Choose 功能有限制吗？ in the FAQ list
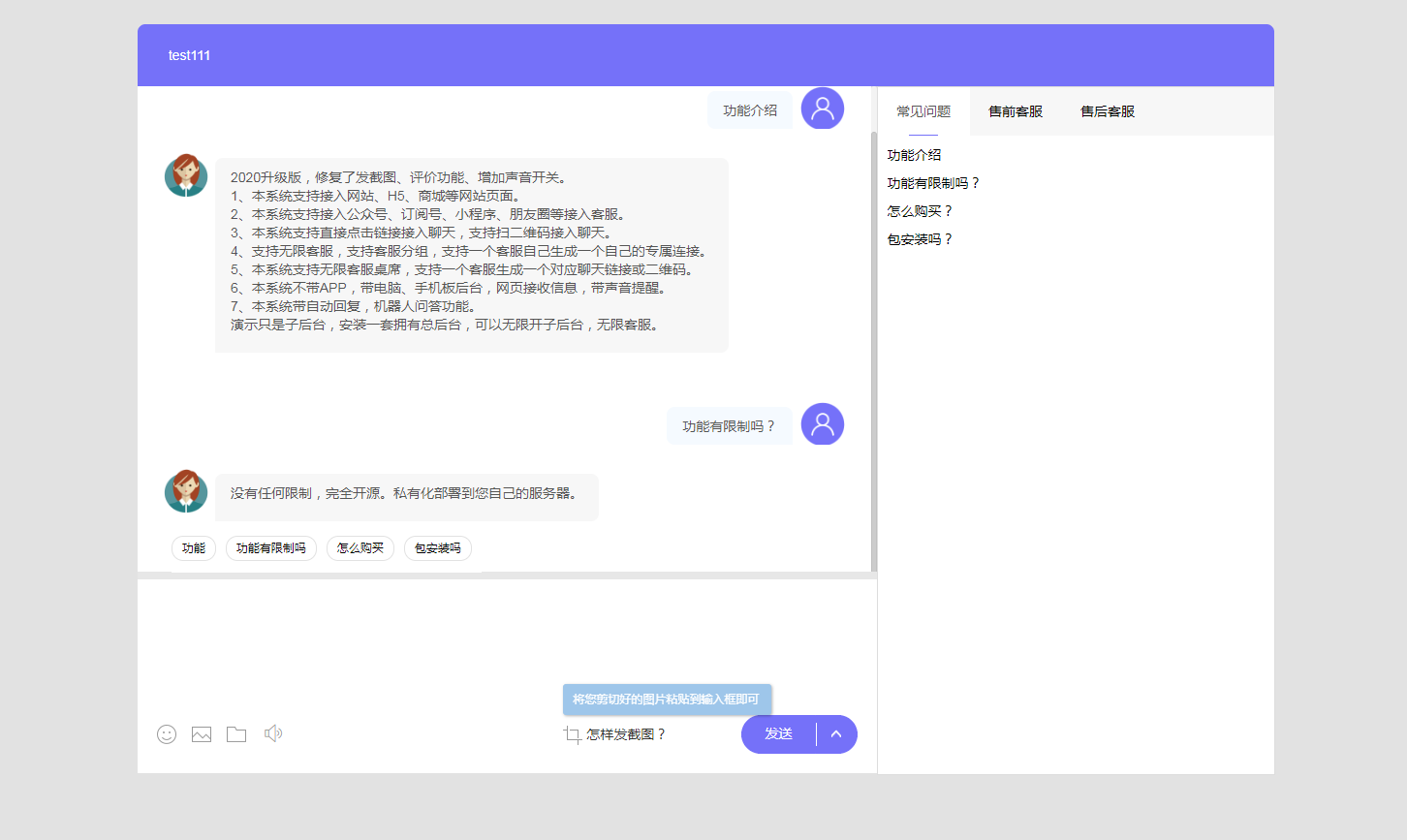The height and width of the screenshot is (840, 1407). pyautogui.click(x=934, y=183)
